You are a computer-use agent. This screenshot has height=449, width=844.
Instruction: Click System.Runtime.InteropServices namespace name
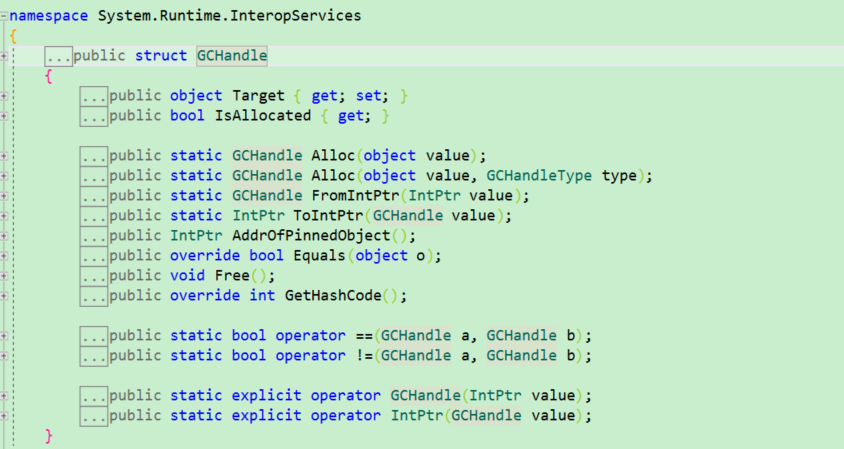coord(229,16)
